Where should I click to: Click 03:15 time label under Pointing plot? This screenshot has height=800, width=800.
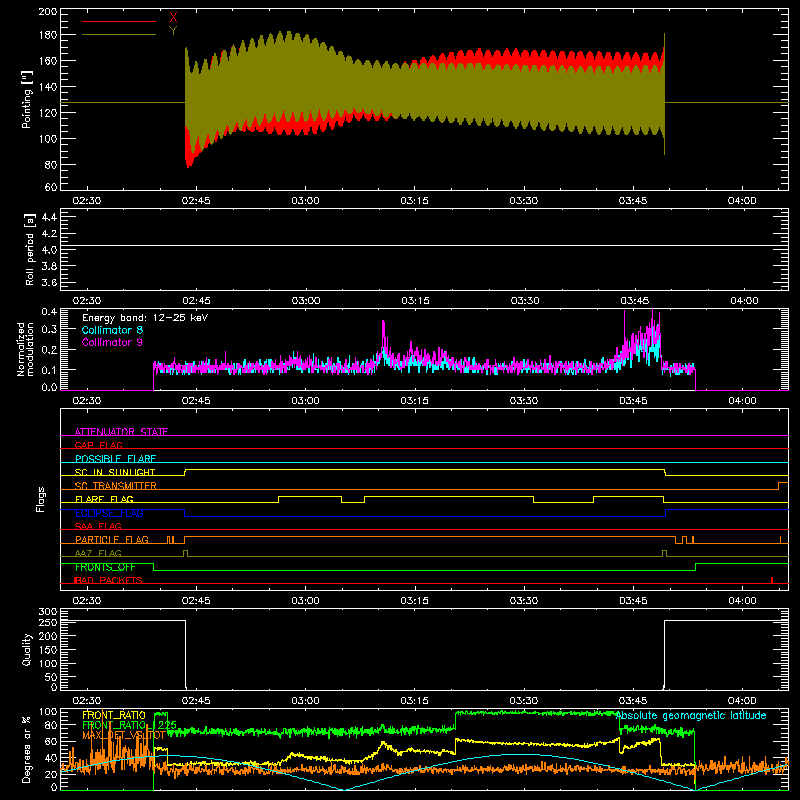(x=414, y=201)
